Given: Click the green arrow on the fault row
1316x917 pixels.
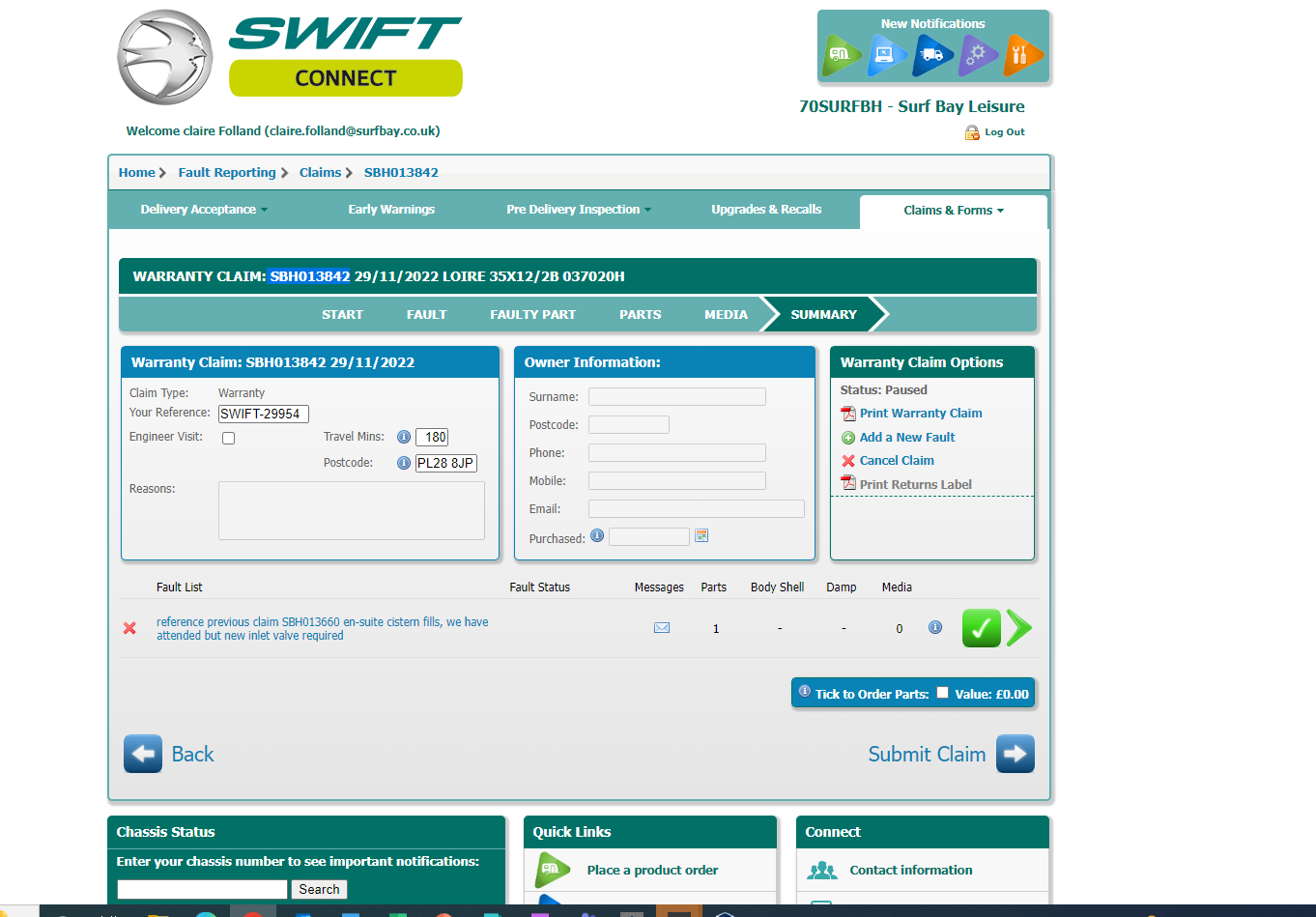Looking at the screenshot, I should (1018, 628).
